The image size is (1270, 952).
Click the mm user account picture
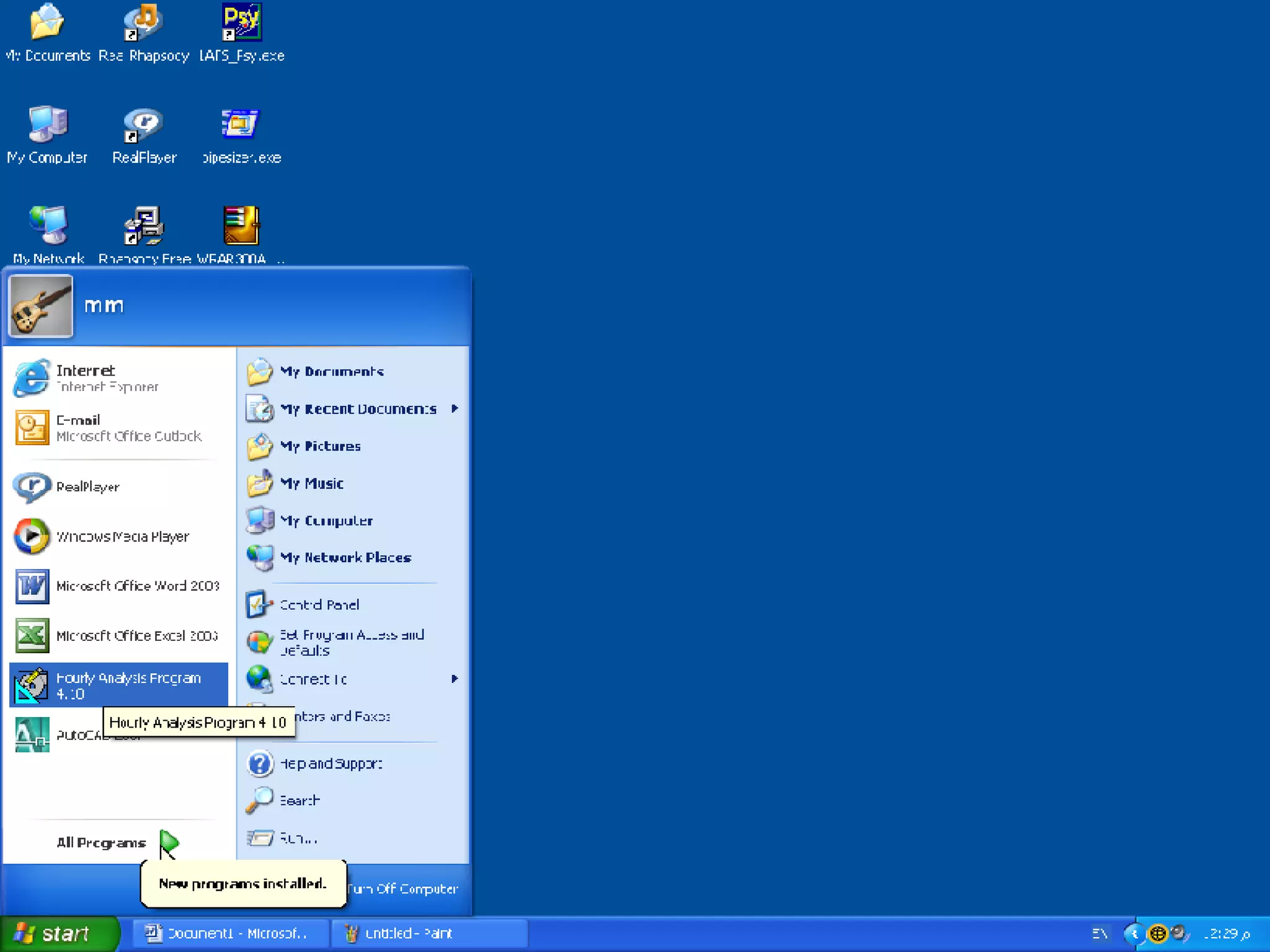41,306
